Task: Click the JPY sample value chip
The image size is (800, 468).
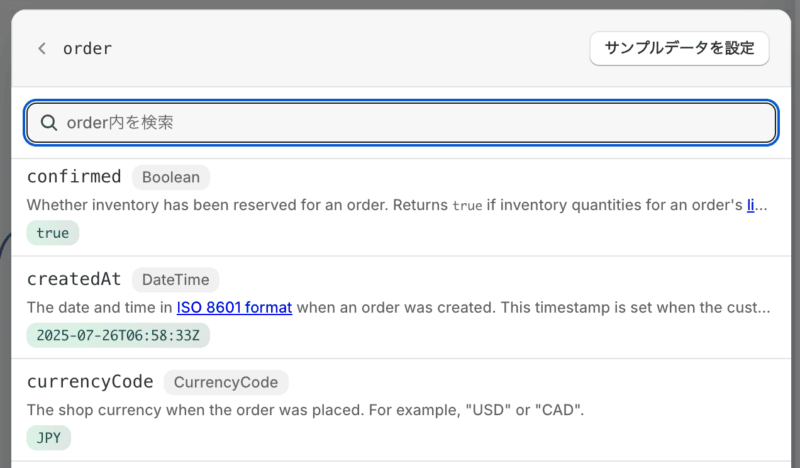Action: point(48,438)
